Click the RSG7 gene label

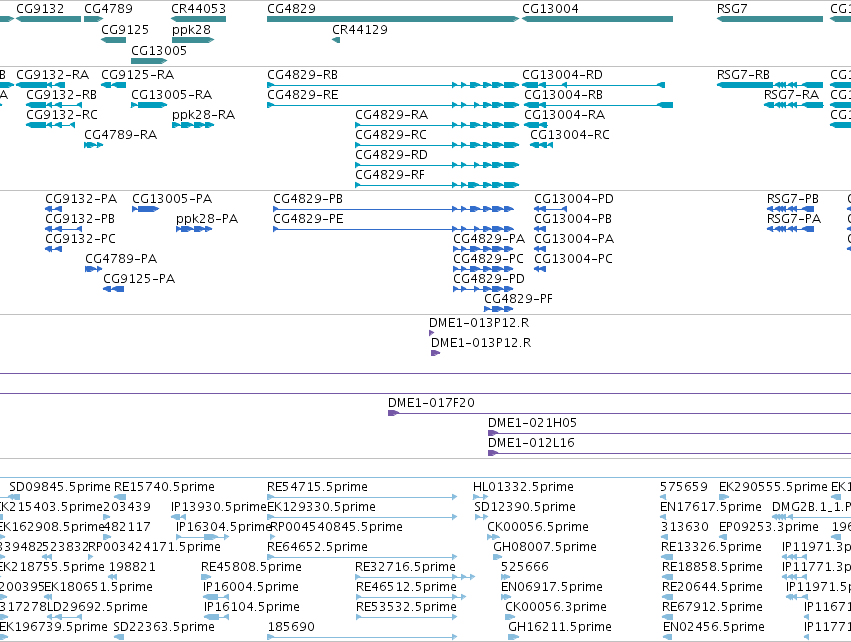coord(732,9)
